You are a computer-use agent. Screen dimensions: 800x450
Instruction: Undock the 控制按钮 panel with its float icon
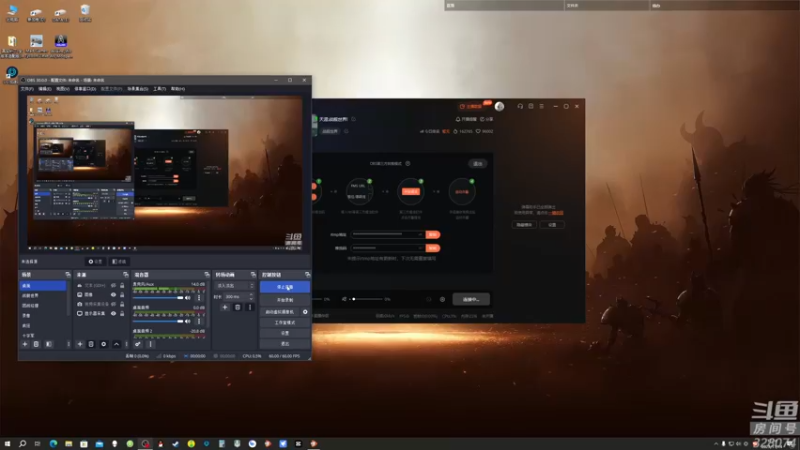[x=307, y=274]
